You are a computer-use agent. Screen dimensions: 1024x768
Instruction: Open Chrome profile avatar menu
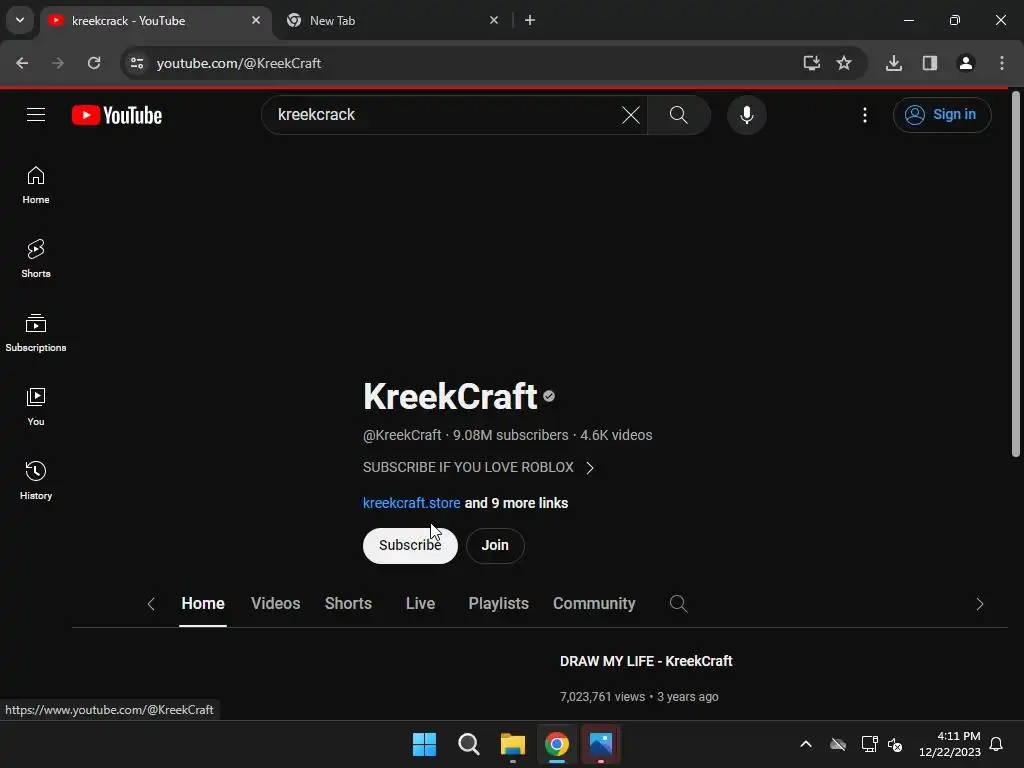click(966, 63)
